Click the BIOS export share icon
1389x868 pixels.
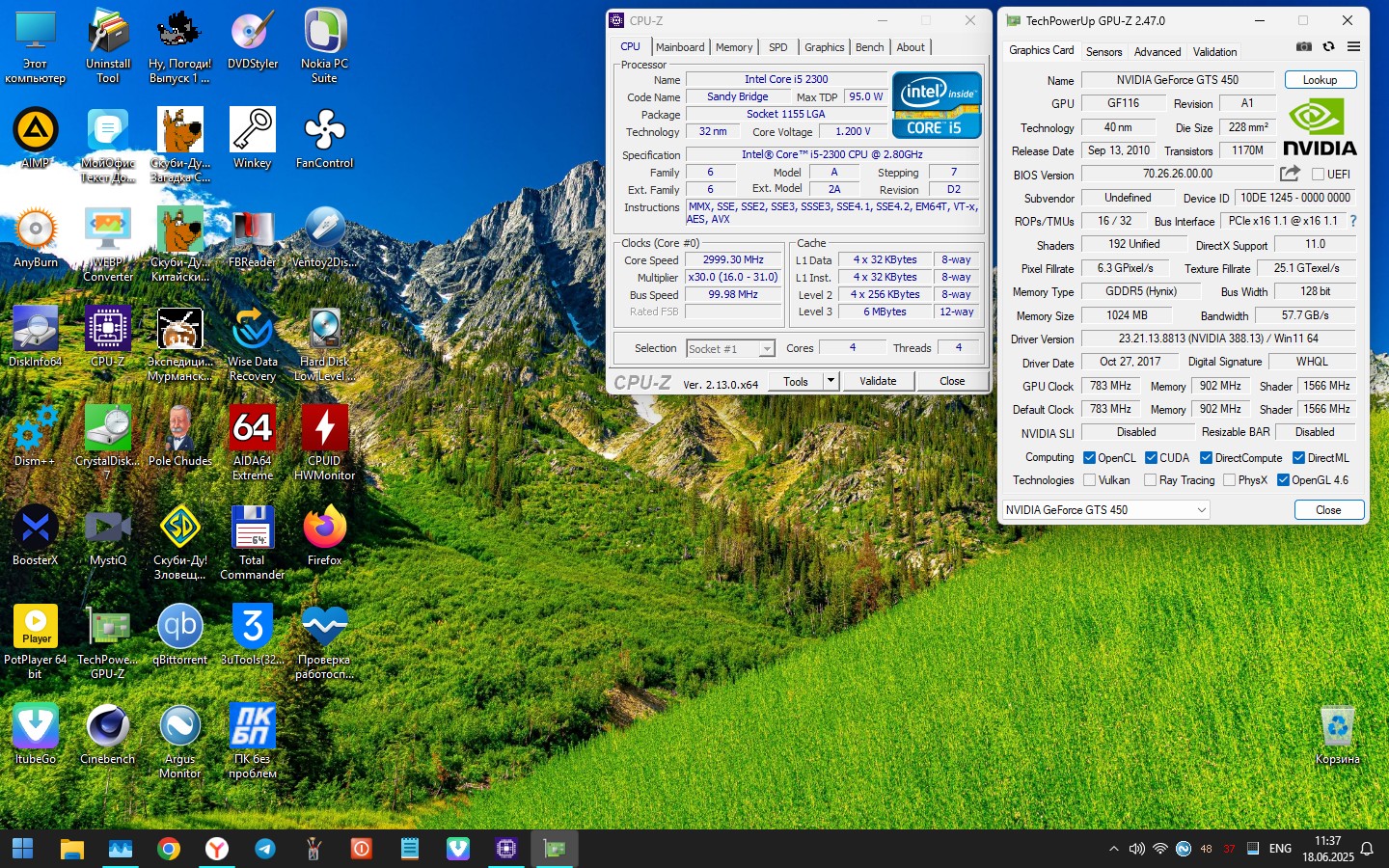coord(1290,174)
